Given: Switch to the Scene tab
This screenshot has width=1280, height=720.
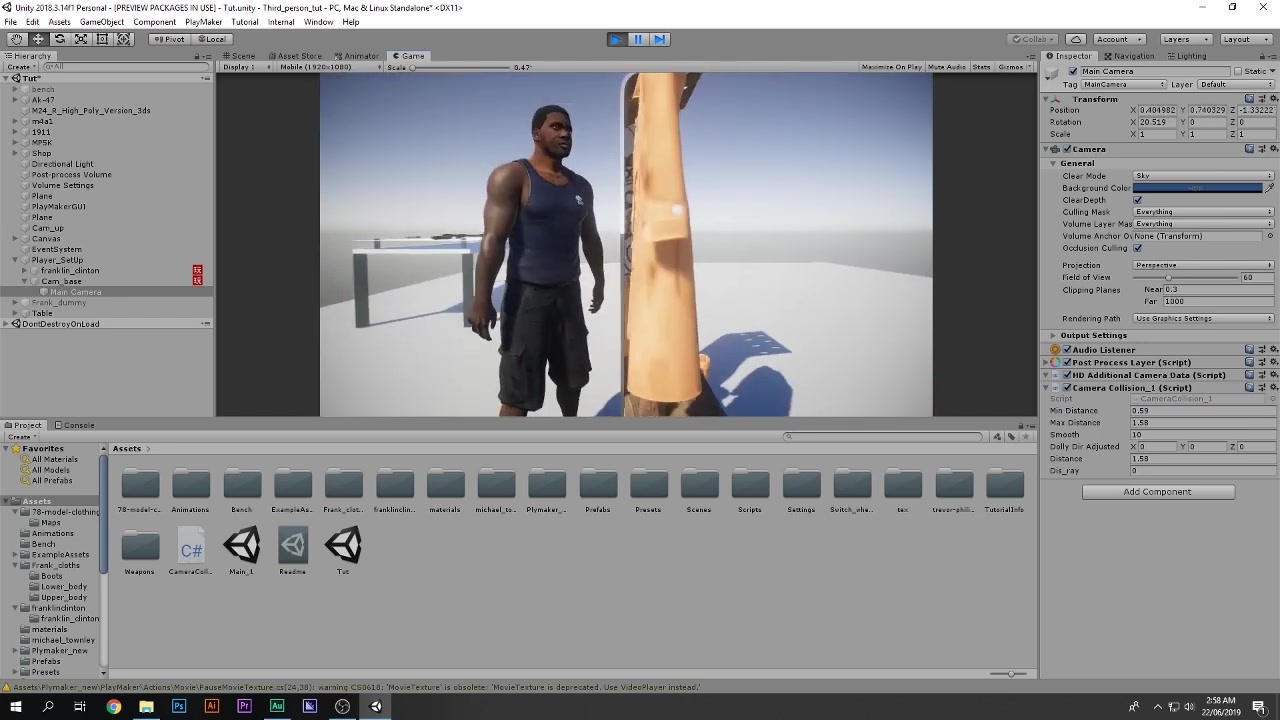Looking at the screenshot, I should (239, 56).
